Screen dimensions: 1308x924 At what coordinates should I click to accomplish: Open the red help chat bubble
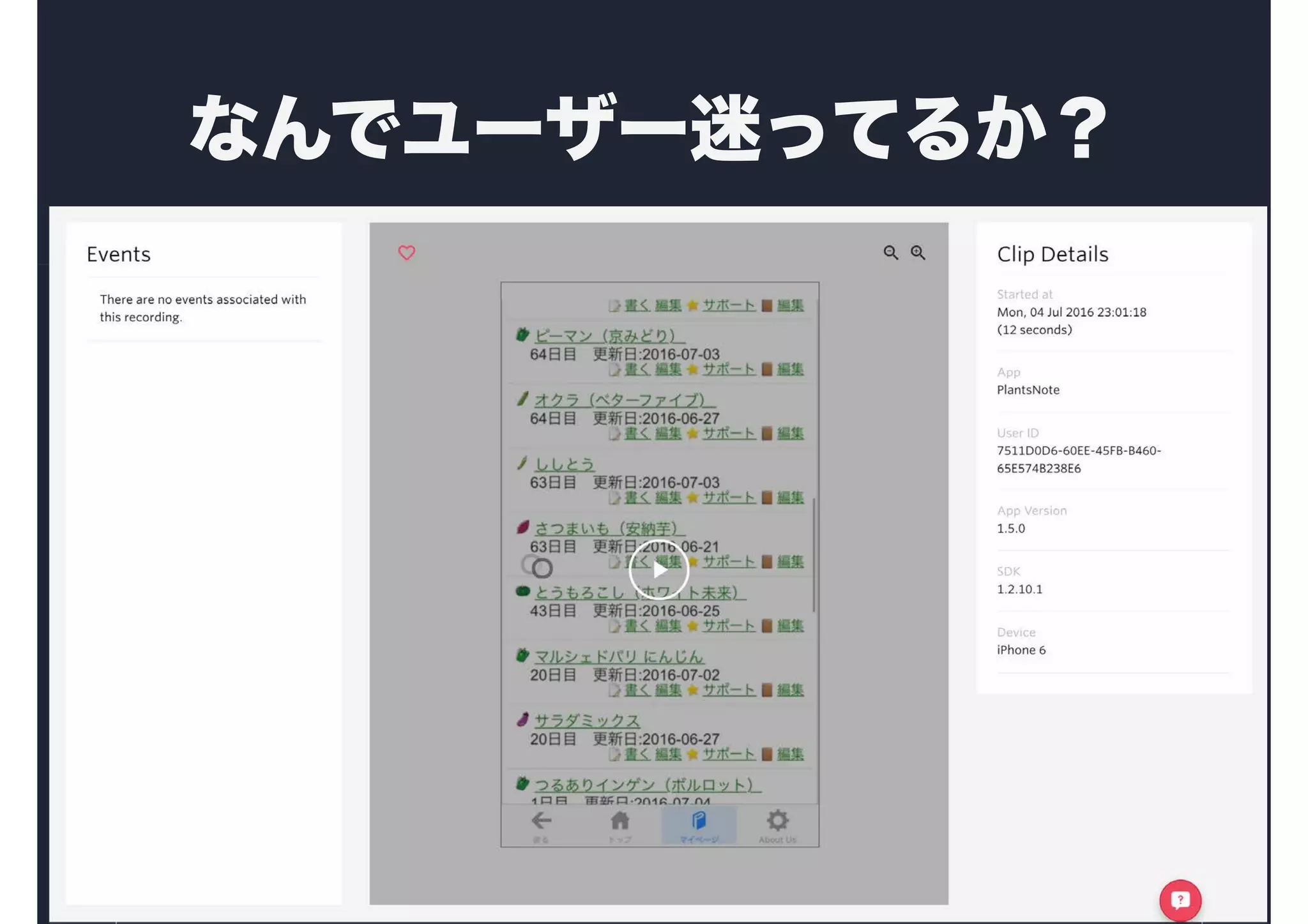tap(1180, 900)
